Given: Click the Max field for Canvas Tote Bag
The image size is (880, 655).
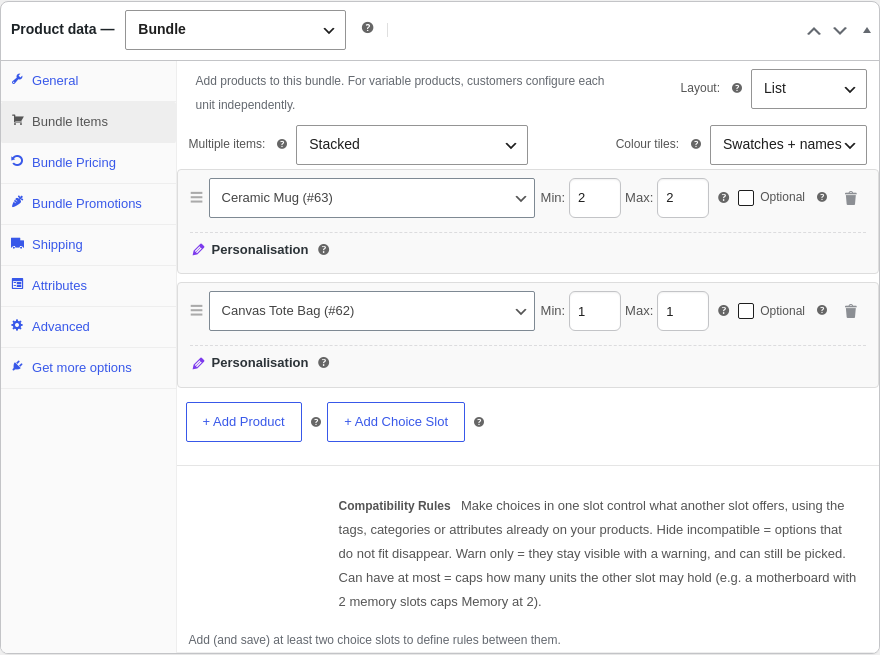Looking at the screenshot, I should click(x=682, y=311).
